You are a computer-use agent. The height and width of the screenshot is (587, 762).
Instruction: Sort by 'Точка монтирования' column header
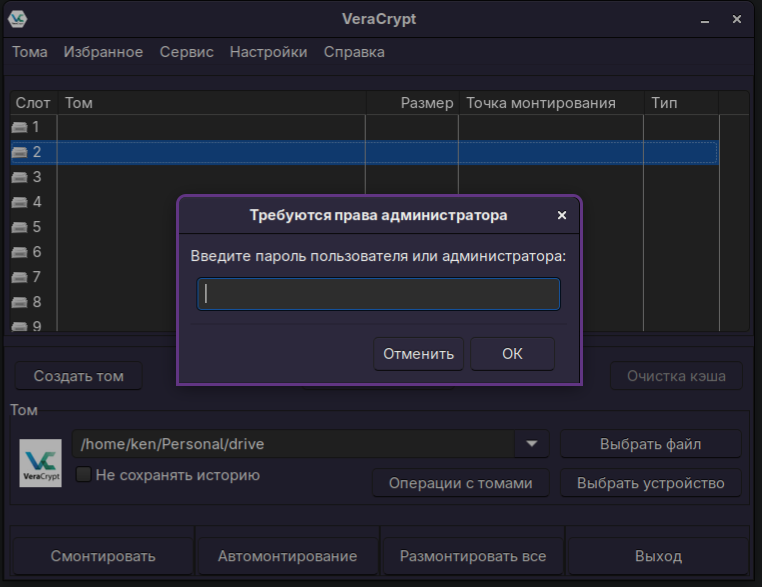point(552,103)
